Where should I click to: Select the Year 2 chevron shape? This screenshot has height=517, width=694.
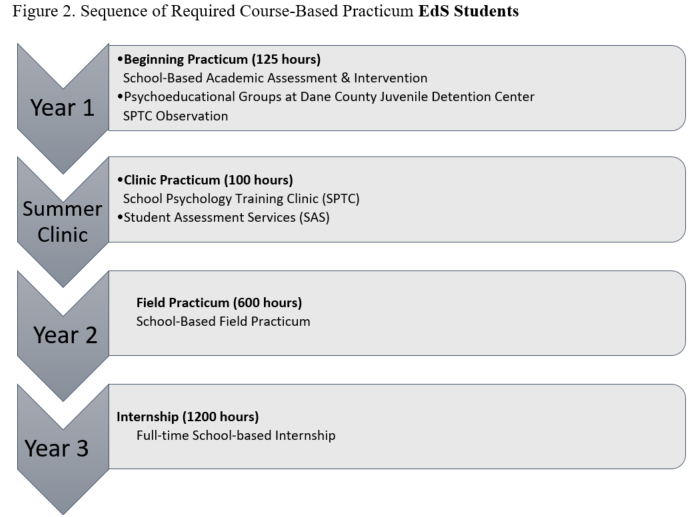tap(62, 335)
